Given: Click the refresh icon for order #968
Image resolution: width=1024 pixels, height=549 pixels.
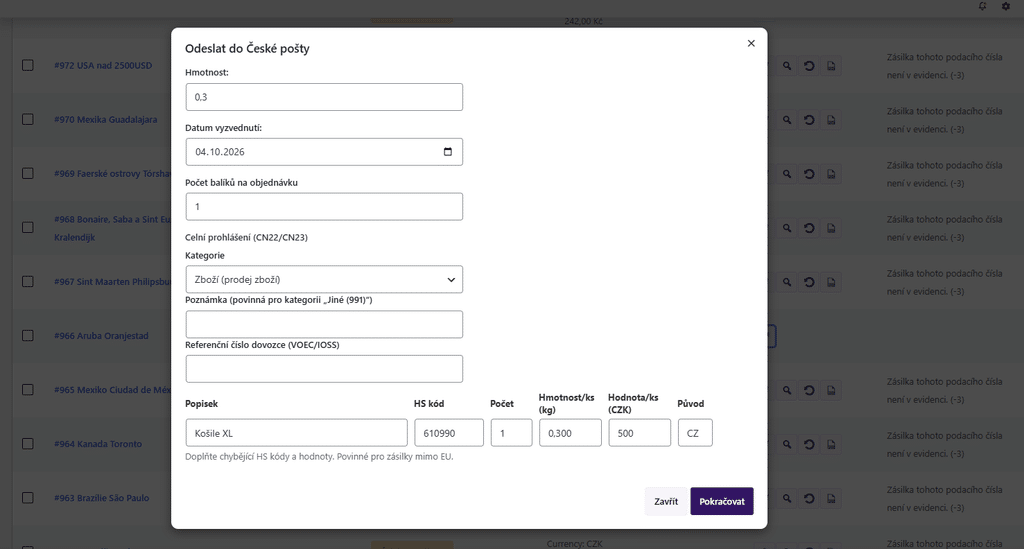Looking at the screenshot, I should coord(809,228).
